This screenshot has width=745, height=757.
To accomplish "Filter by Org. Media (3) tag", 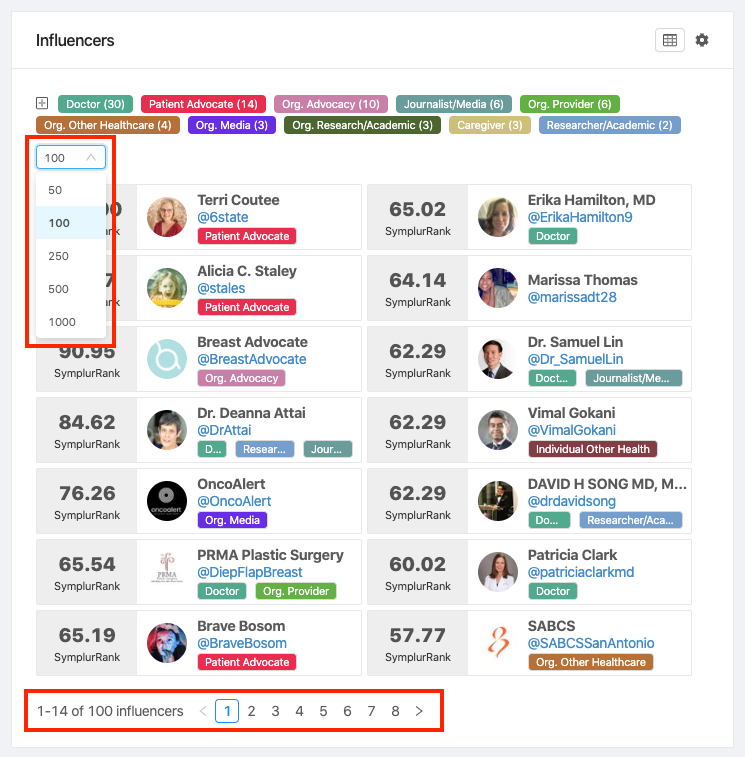I will 231,126.
